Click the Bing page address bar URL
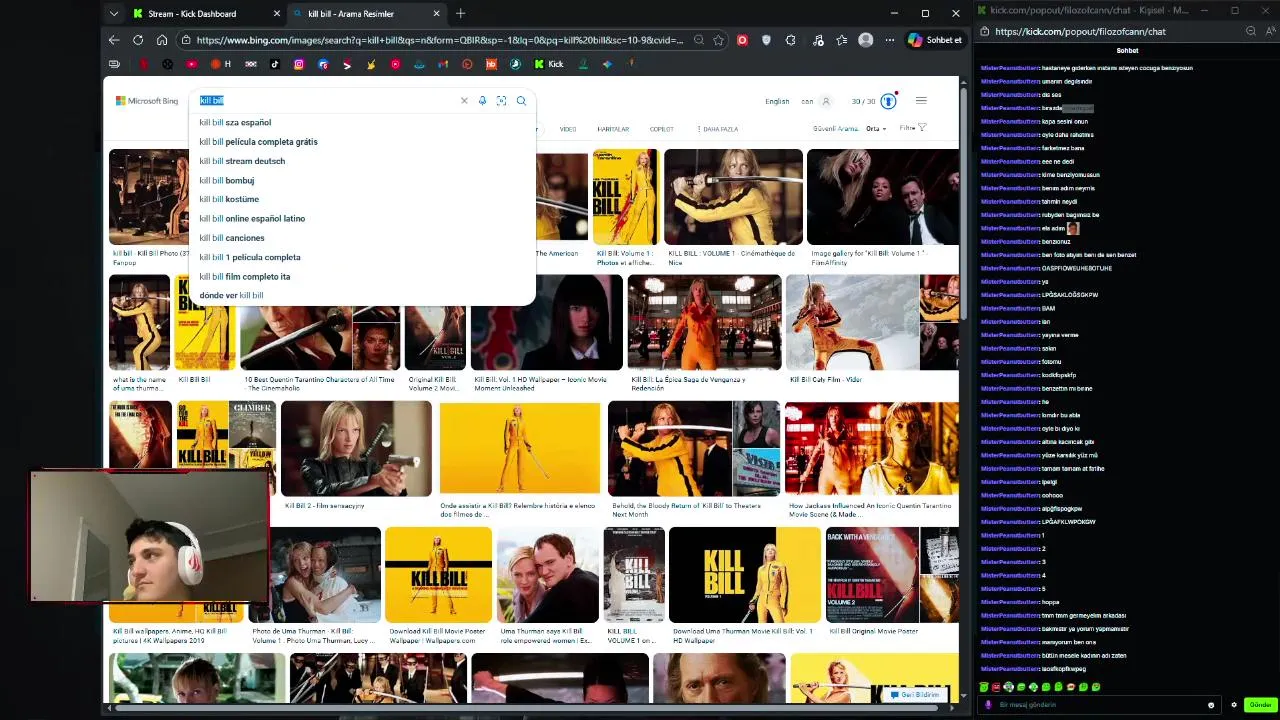Image resolution: width=1280 pixels, height=720 pixels. [440, 40]
